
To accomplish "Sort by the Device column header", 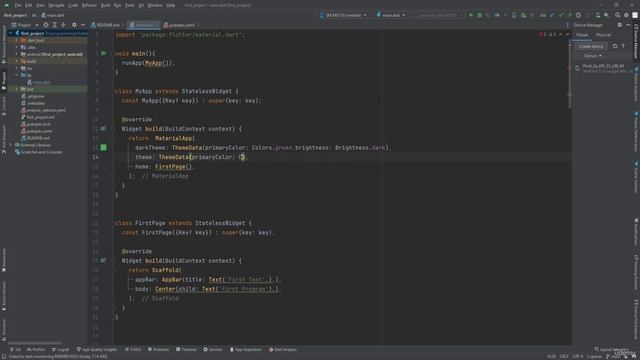I will tap(593, 56).
